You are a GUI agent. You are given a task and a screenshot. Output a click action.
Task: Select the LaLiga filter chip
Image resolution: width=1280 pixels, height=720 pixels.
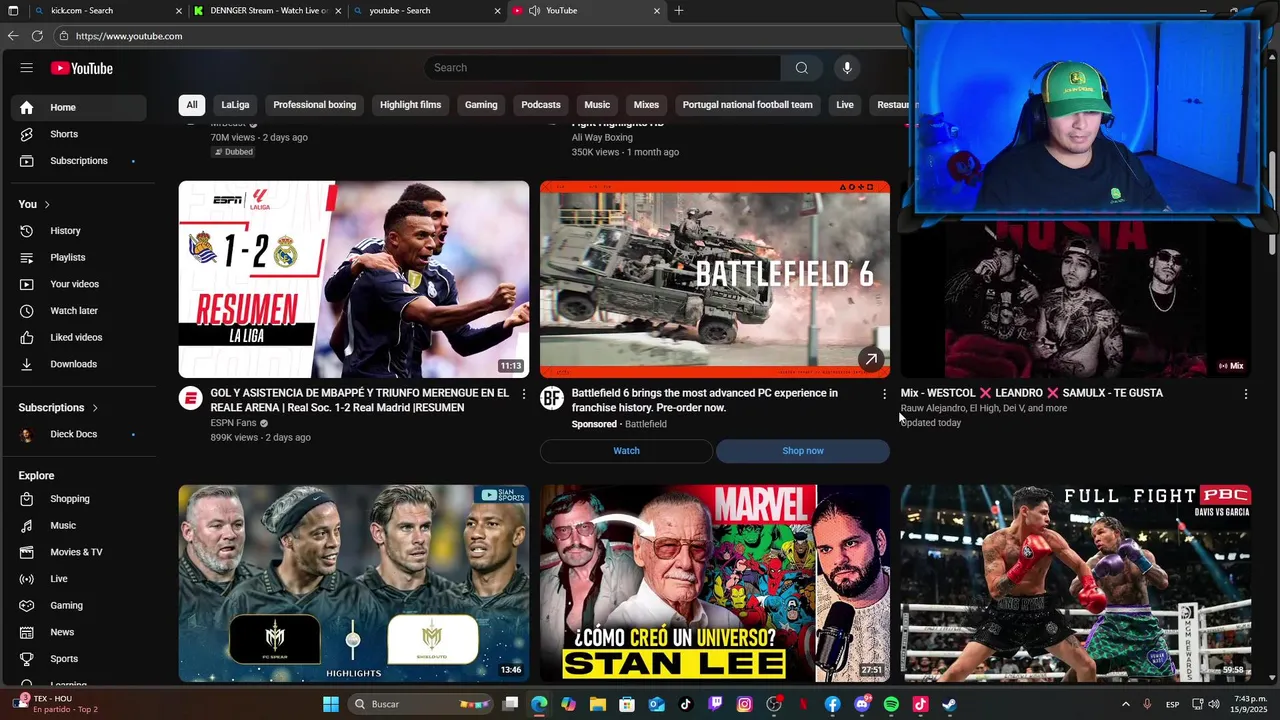235,105
